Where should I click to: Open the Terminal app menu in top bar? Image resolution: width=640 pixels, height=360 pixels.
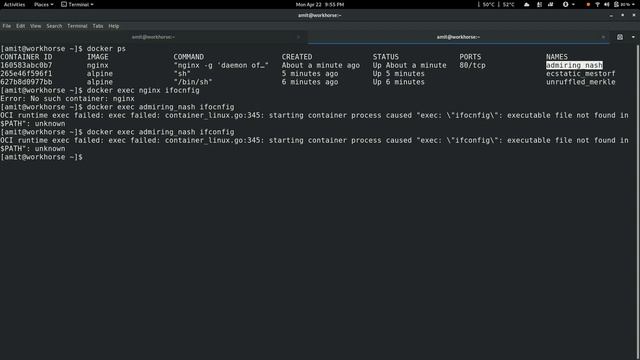click(x=77, y=4)
